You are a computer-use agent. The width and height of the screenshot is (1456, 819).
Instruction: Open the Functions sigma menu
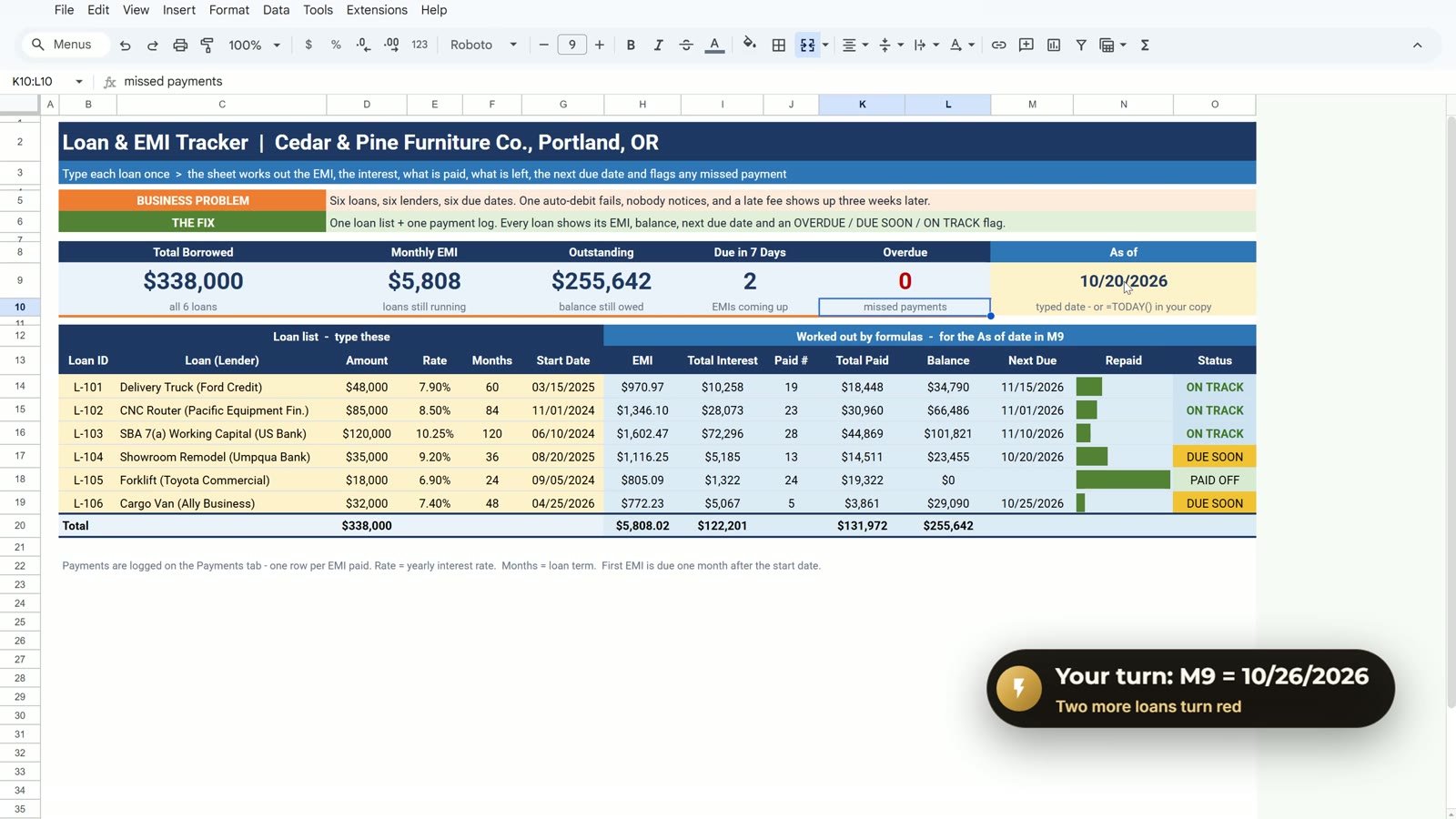[x=1145, y=45]
